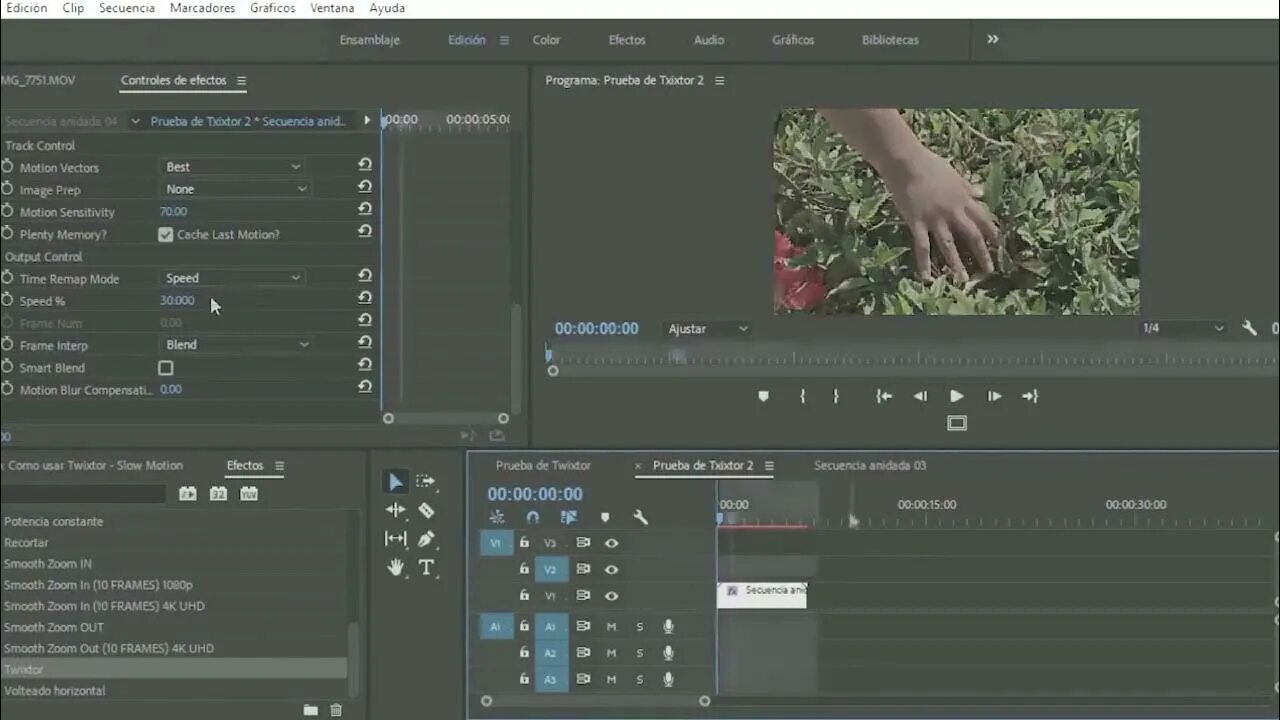Reset the Image Prep parameter
1280x720 pixels.
click(x=365, y=187)
